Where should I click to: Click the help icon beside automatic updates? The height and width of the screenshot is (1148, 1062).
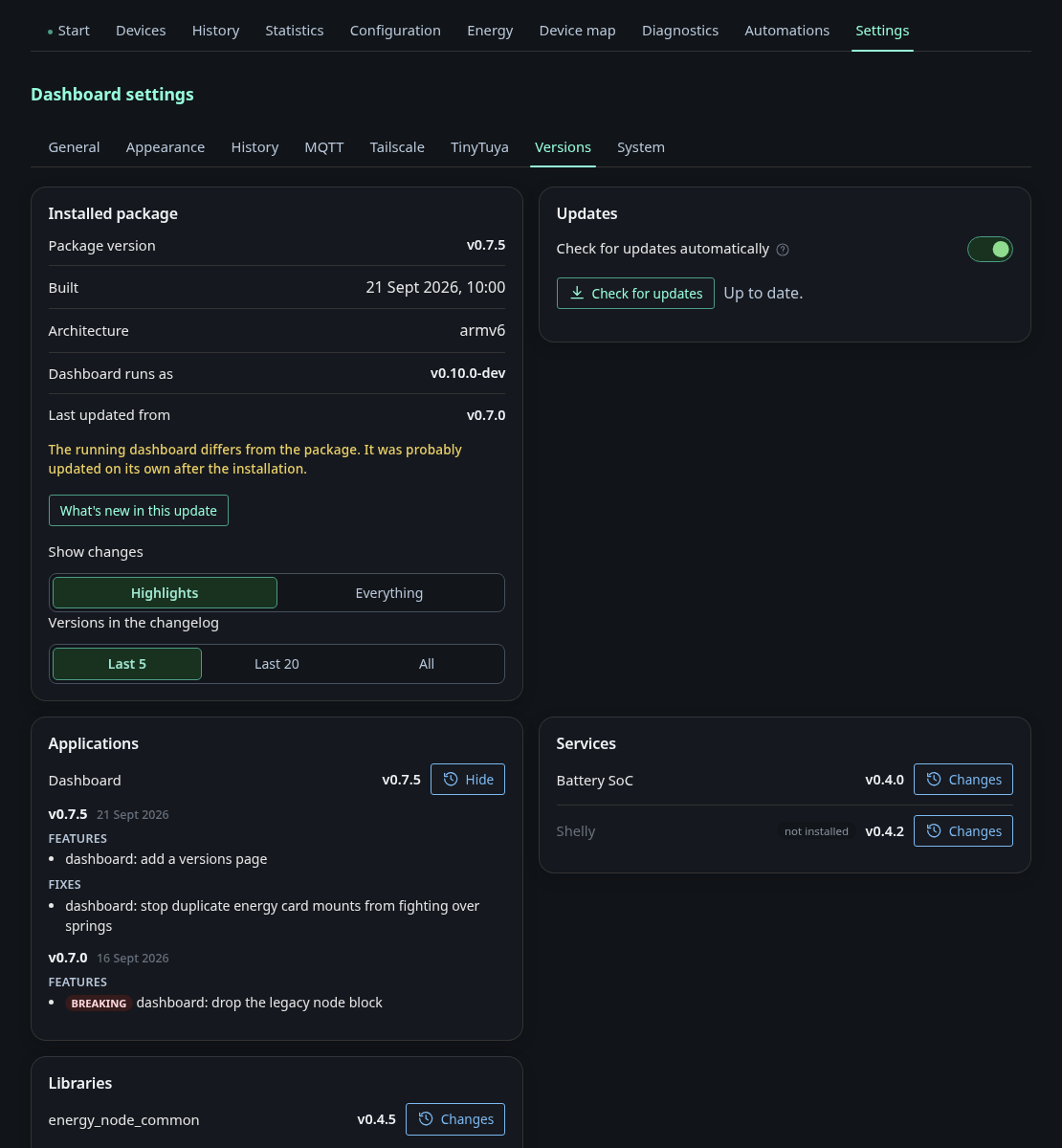coord(783,250)
